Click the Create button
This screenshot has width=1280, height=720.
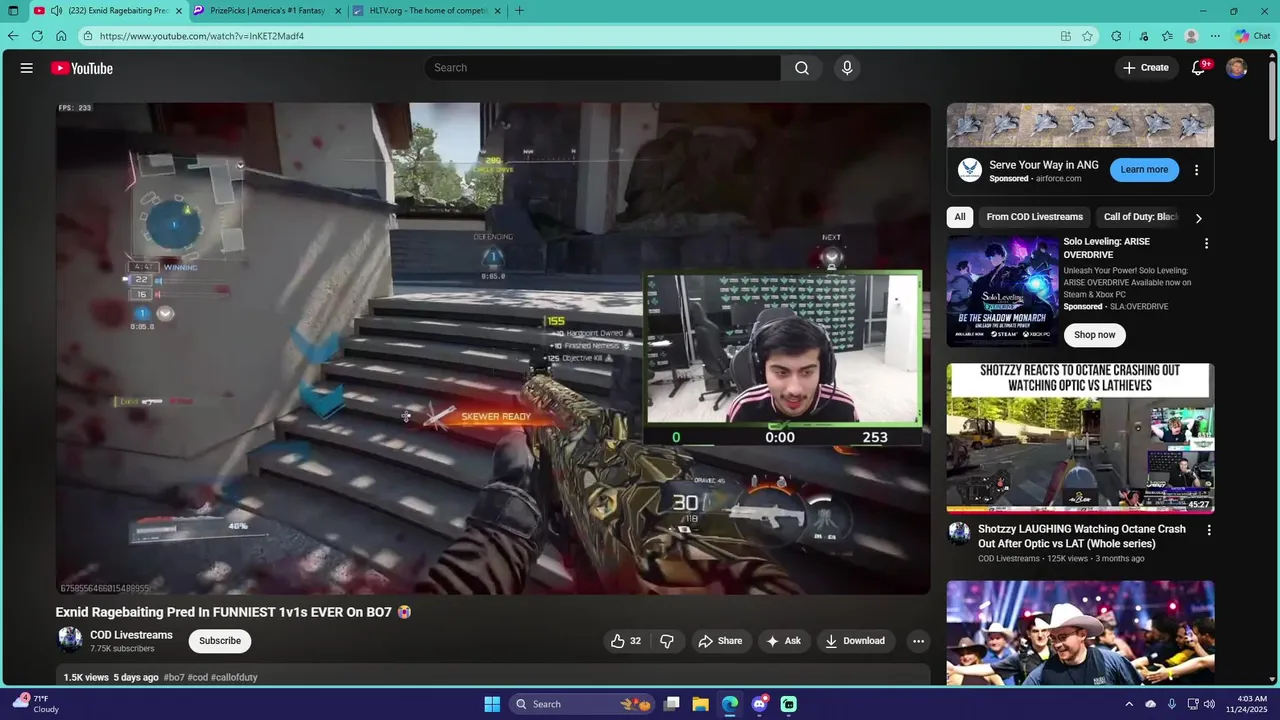(x=1145, y=68)
